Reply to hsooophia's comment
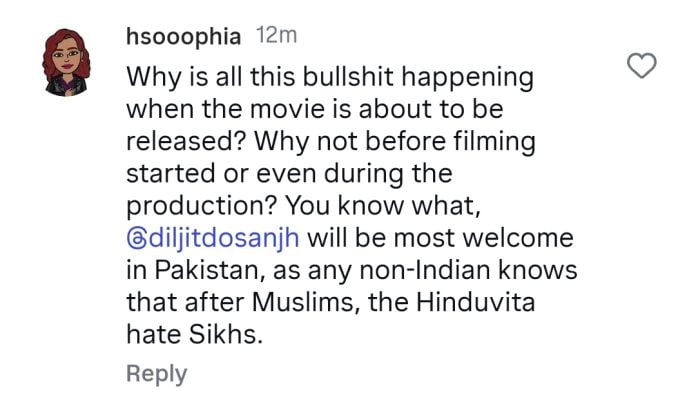 pyautogui.click(x=157, y=373)
